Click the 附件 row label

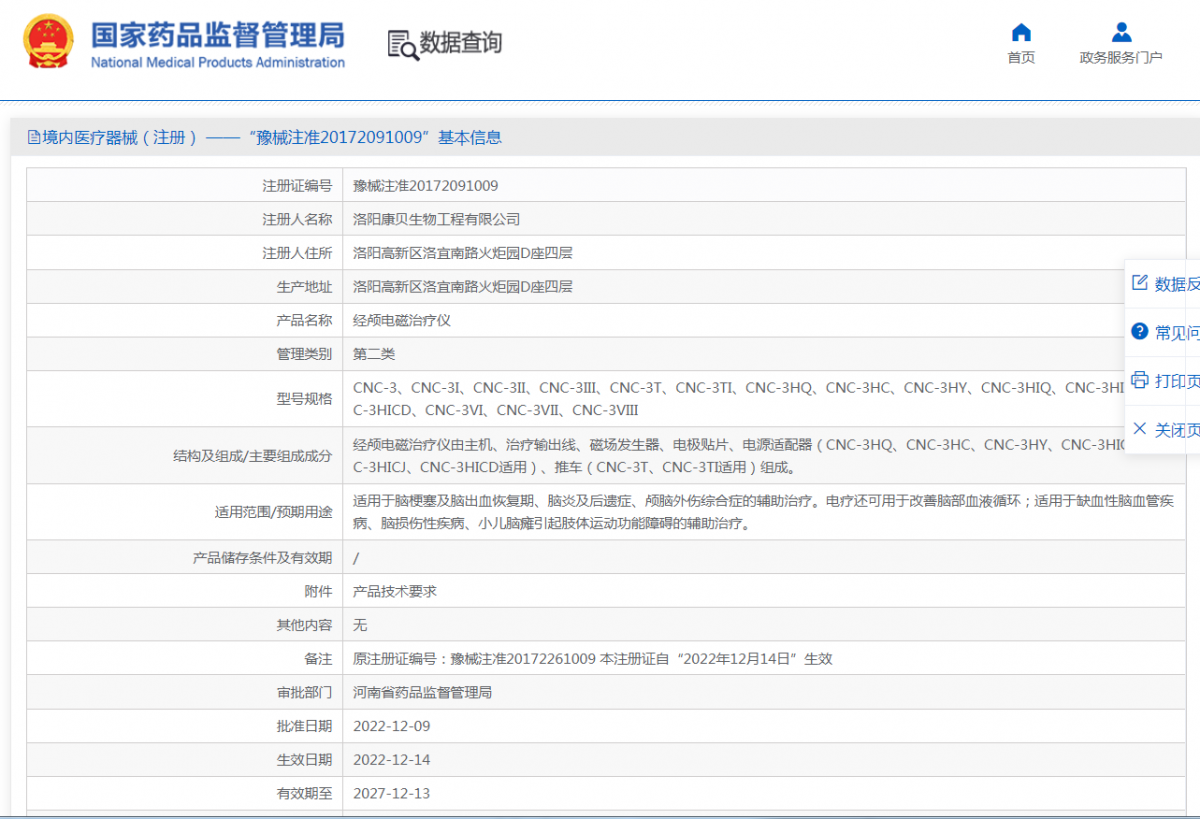pyautogui.click(x=318, y=591)
